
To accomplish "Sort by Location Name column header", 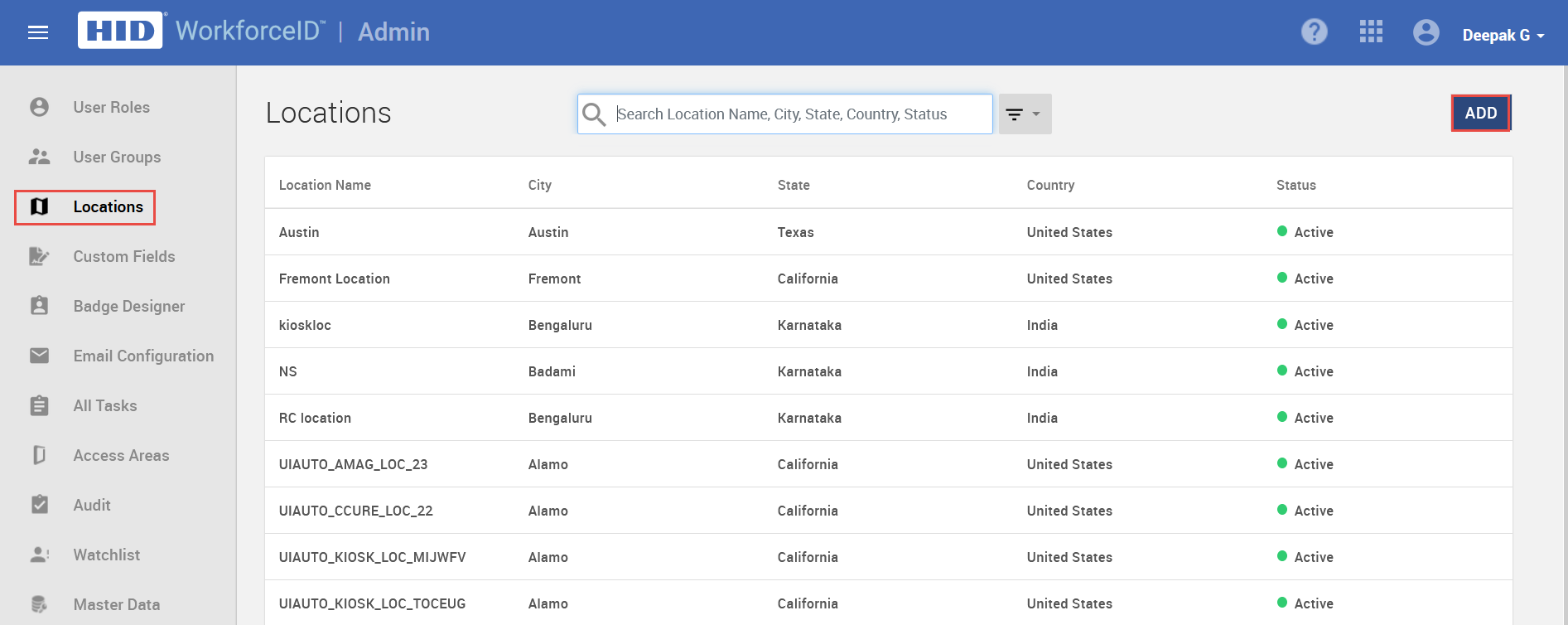I will (325, 185).
